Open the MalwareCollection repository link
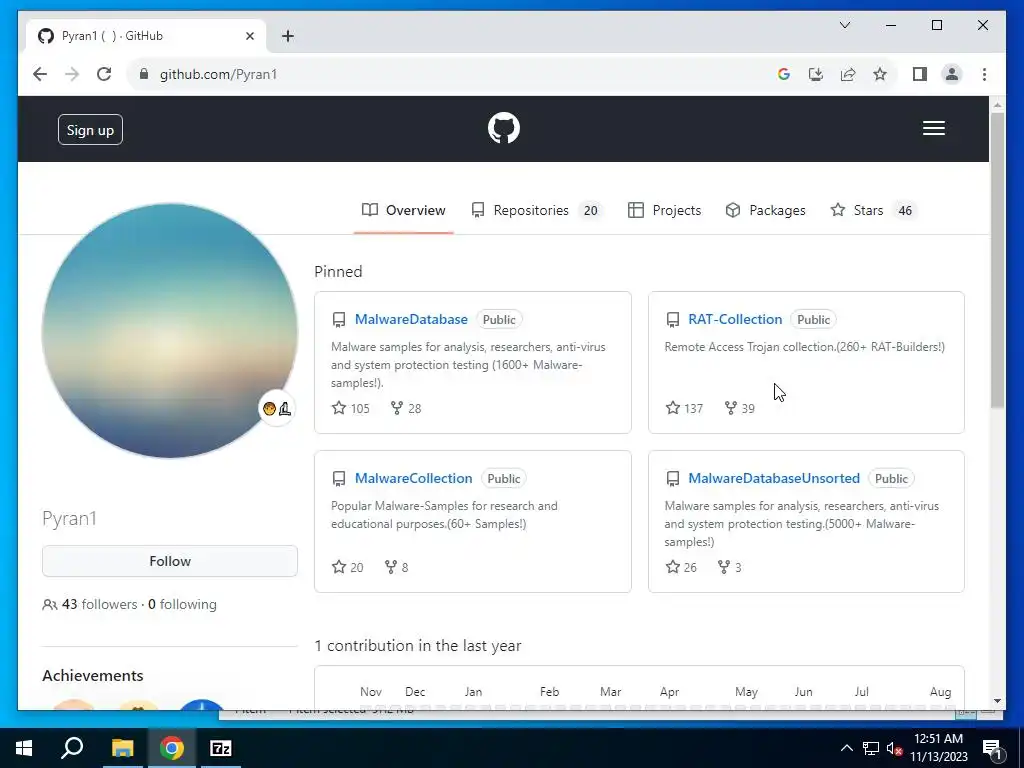Screen dimensions: 1024x768 pos(413,478)
